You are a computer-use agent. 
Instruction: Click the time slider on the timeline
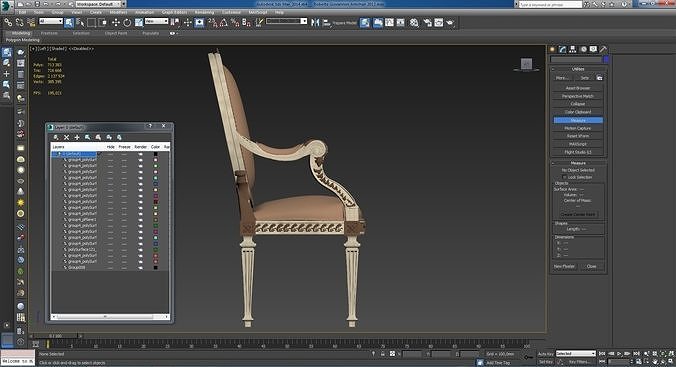[x=55, y=336]
